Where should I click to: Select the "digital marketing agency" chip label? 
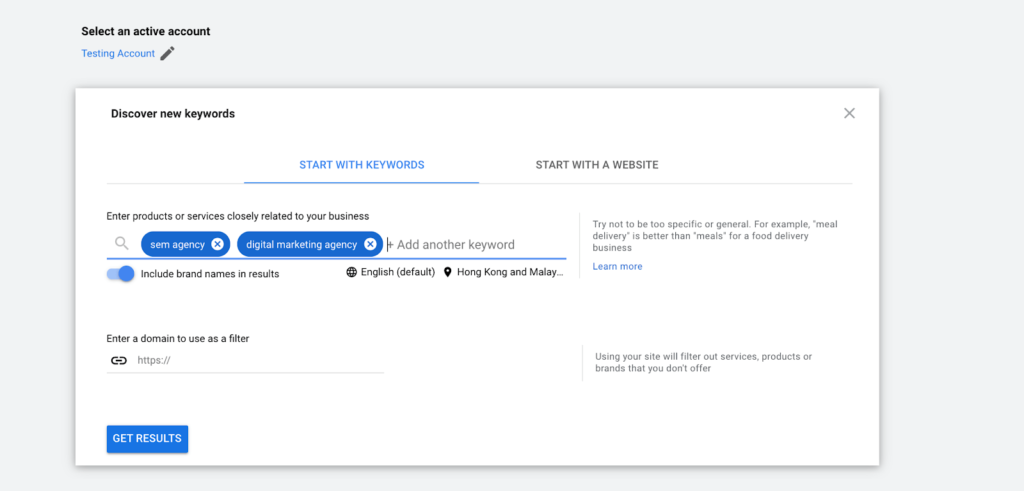click(x=302, y=244)
